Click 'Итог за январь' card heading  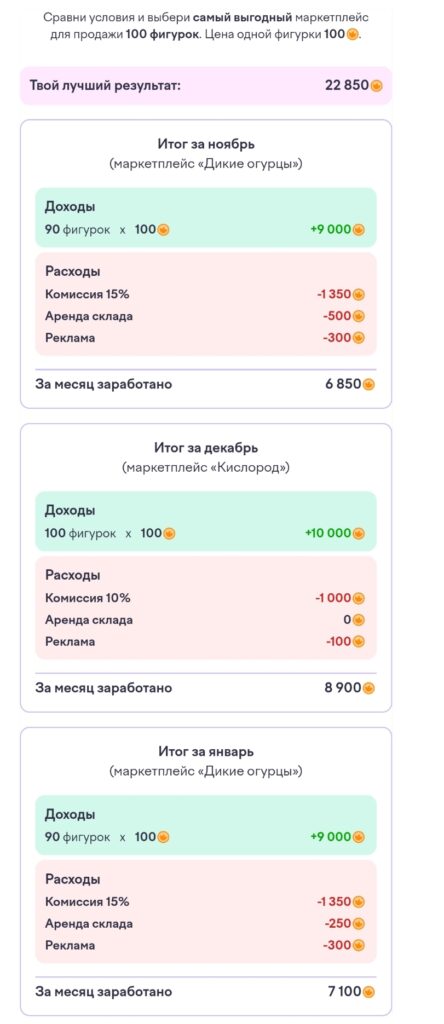(x=206, y=752)
